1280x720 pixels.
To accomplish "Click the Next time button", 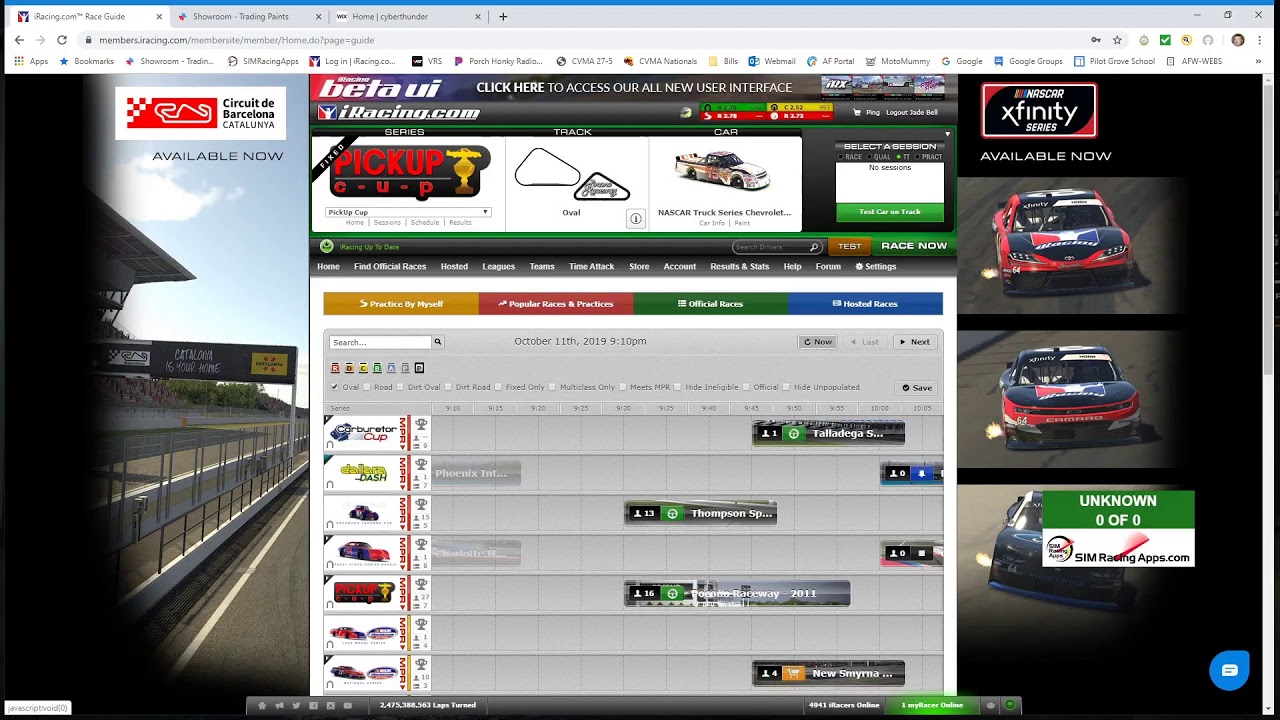I will (x=915, y=342).
